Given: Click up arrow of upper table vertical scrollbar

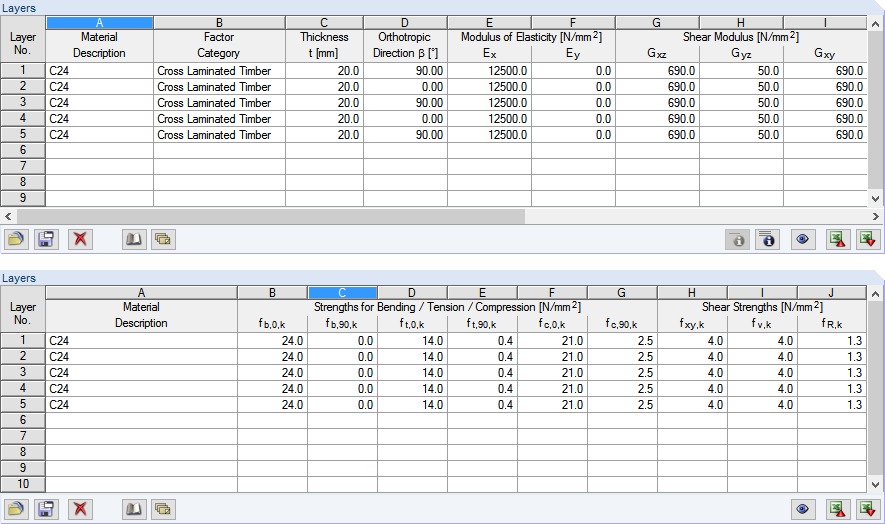Looking at the screenshot, I should coord(875,24).
